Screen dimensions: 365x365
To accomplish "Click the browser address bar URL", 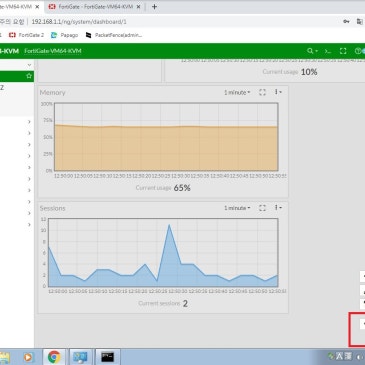I will [79, 22].
